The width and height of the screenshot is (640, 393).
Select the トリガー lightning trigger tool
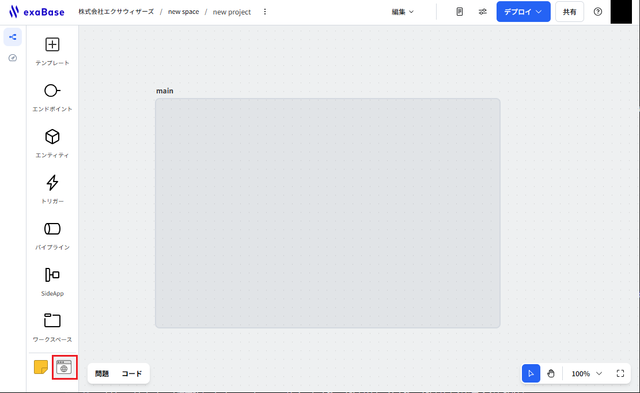pos(52,190)
